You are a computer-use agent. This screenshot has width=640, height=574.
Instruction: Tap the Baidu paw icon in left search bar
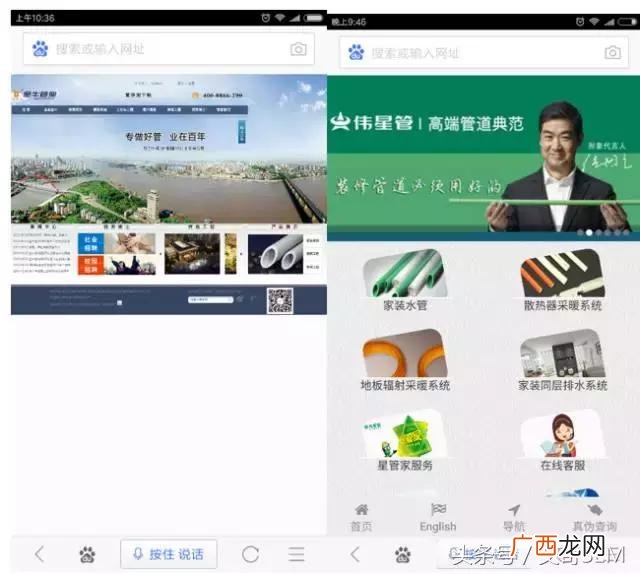pyautogui.click(x=40, y=49)
